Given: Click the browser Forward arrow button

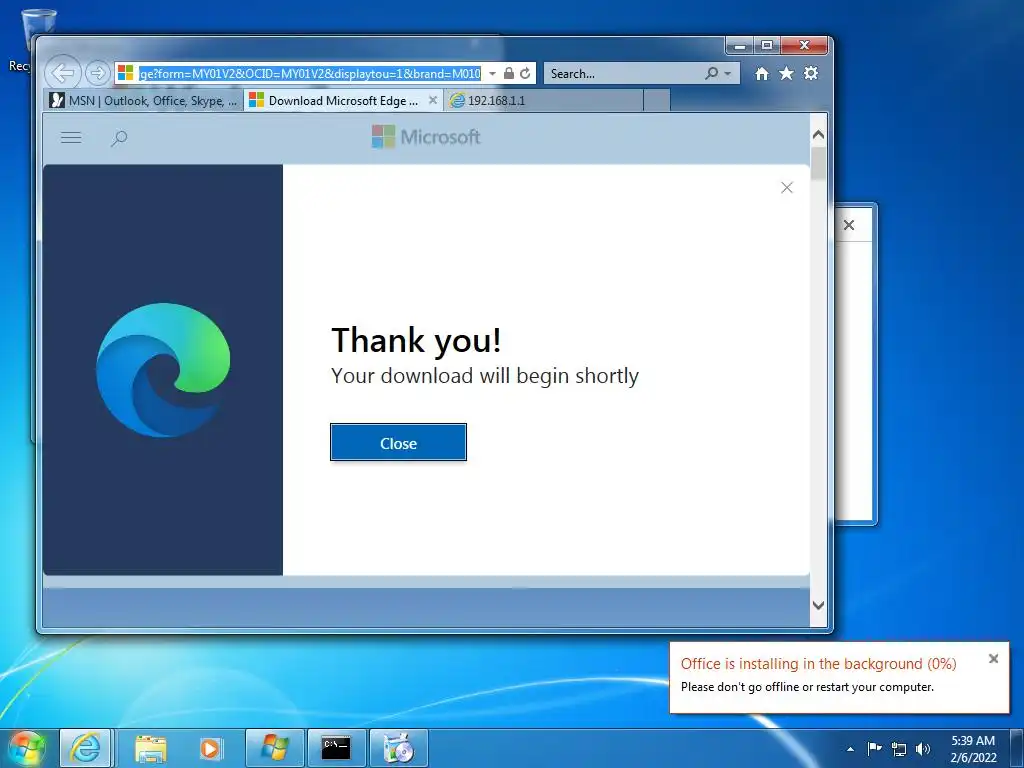Looking at the screenshot, I should point(97,73).
